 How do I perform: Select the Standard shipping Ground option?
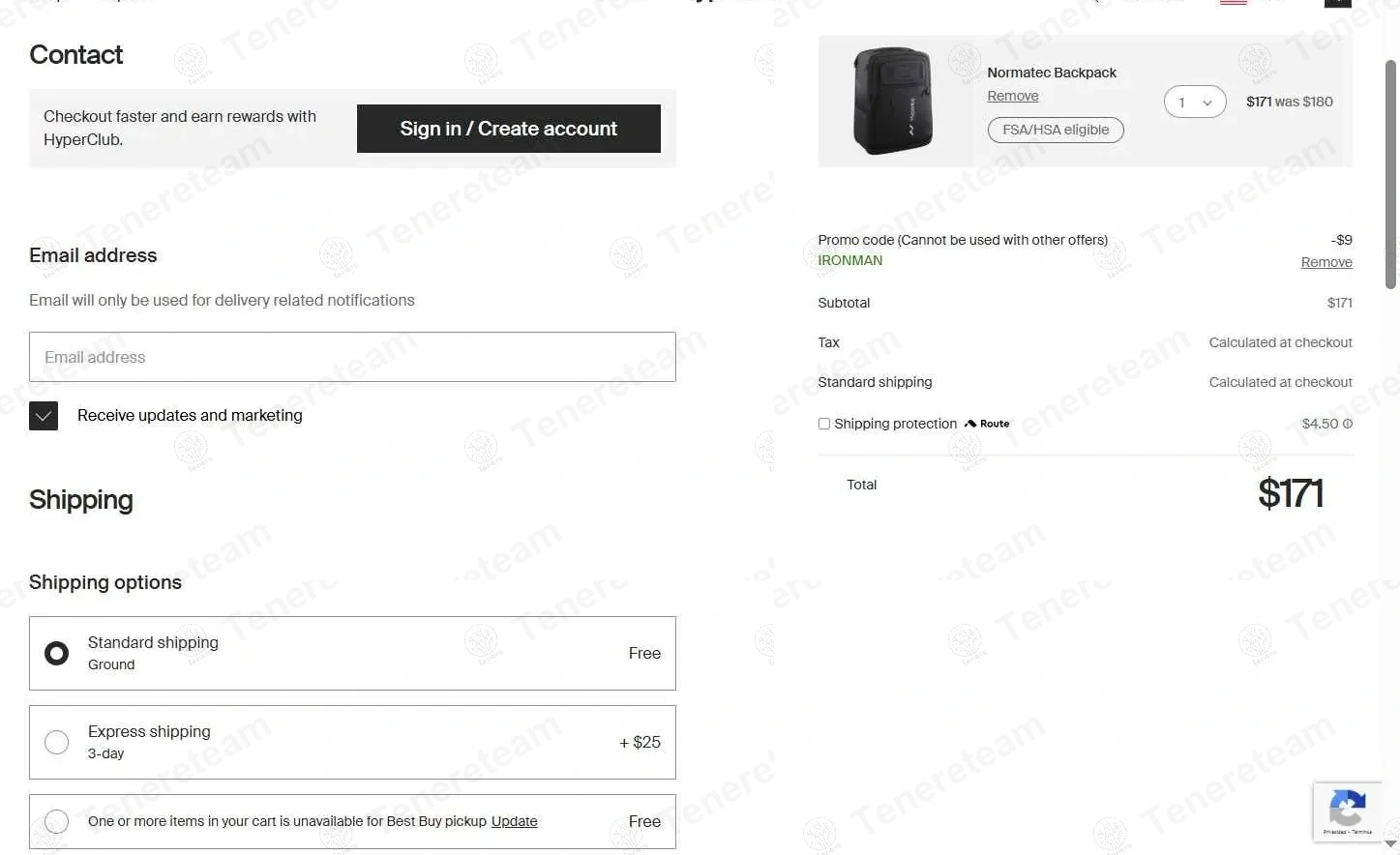57,654
